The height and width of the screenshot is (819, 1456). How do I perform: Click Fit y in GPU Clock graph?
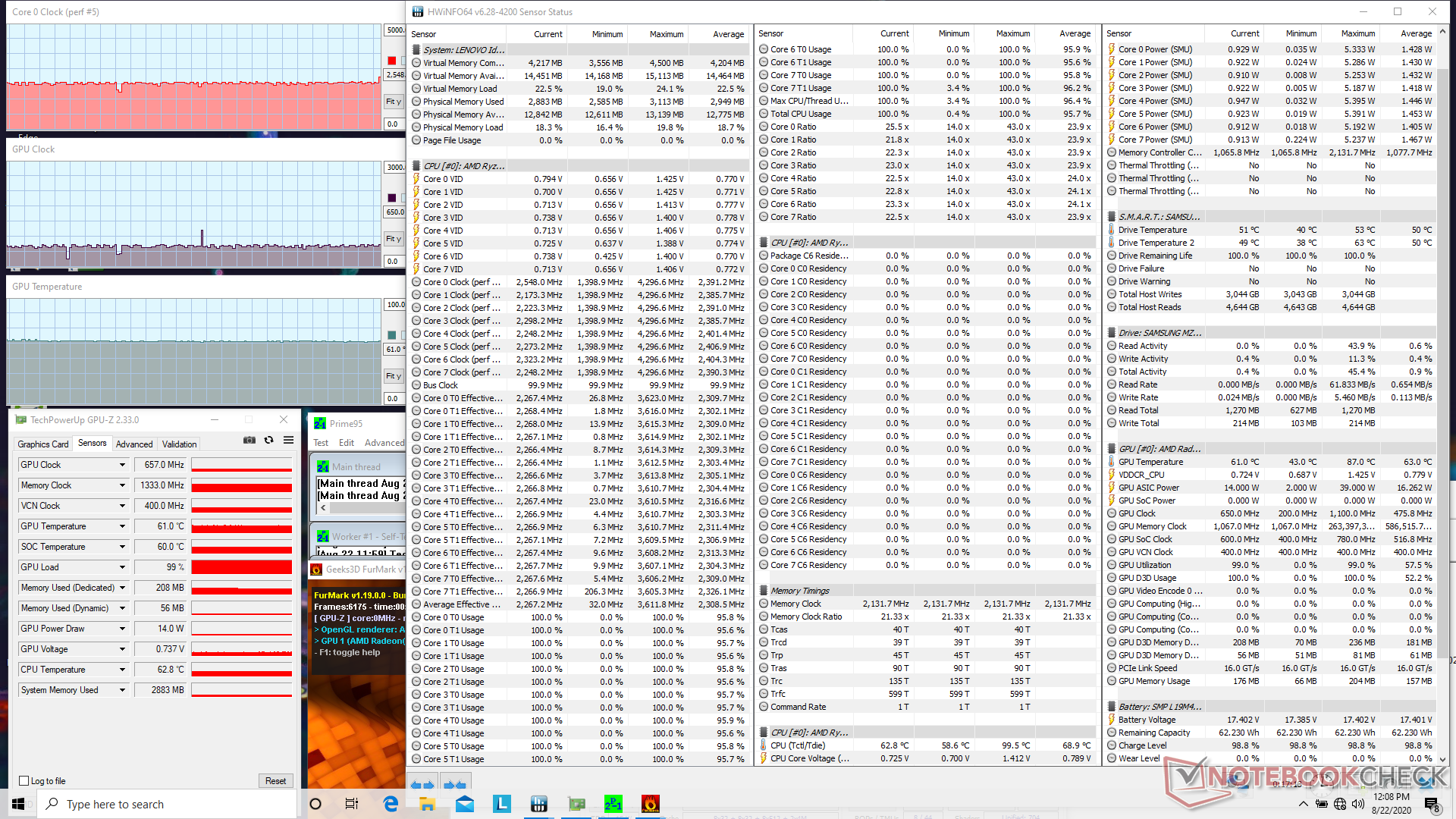pos(394,239)
